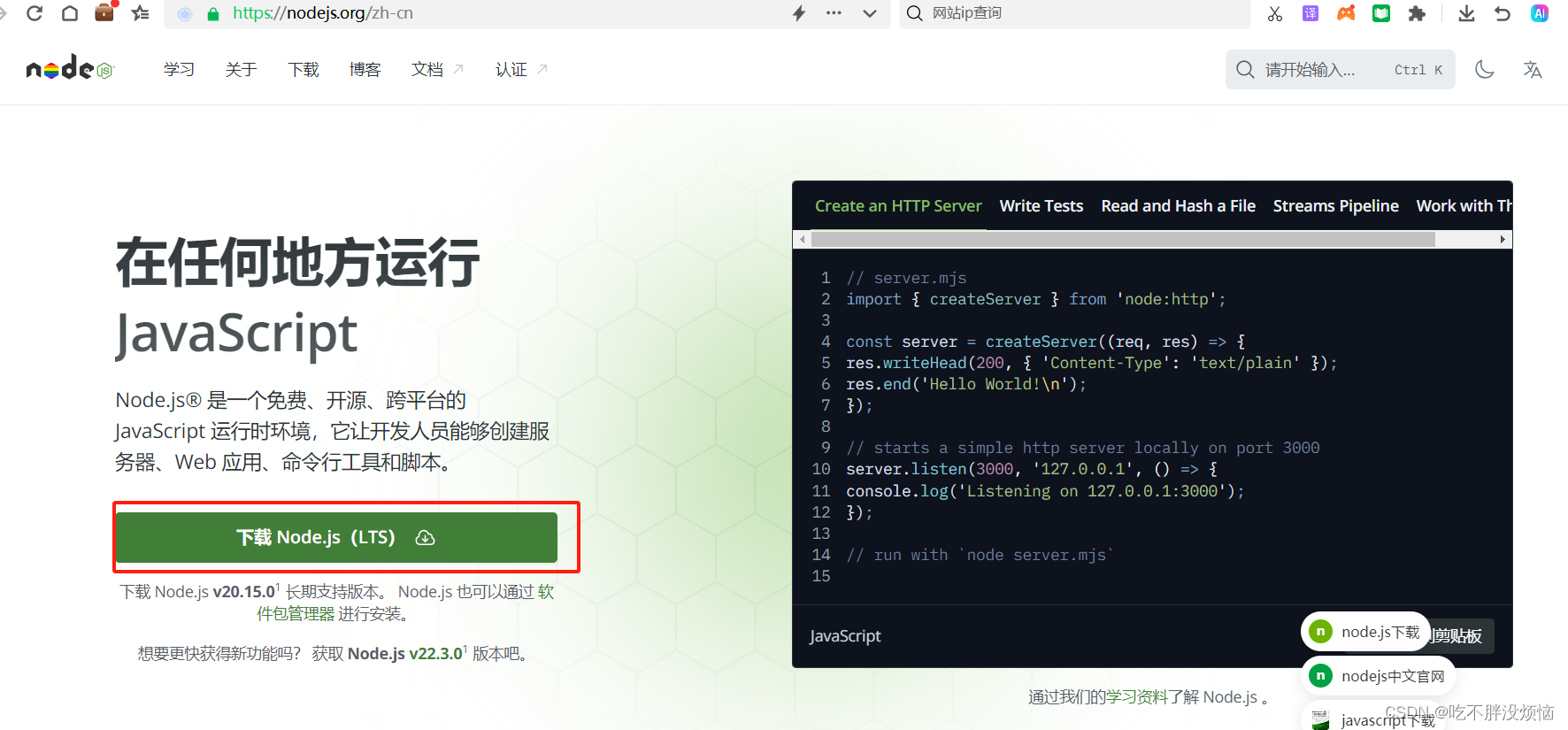Open the 学习资料 link
This screenshot has width=1568, height=730.
pyautogui.click(x=1137, y=697)
